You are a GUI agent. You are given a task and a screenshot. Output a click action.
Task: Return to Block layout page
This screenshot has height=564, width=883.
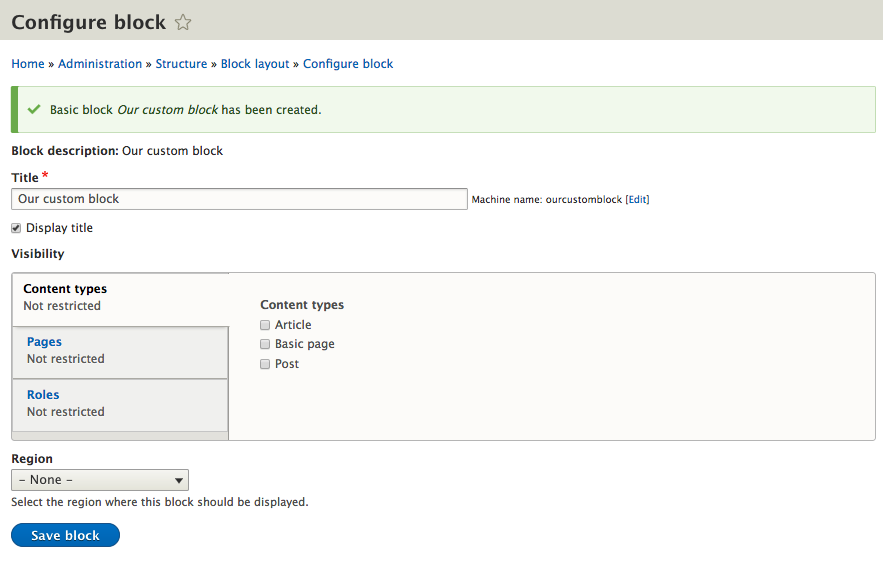(x=255, y=64)
